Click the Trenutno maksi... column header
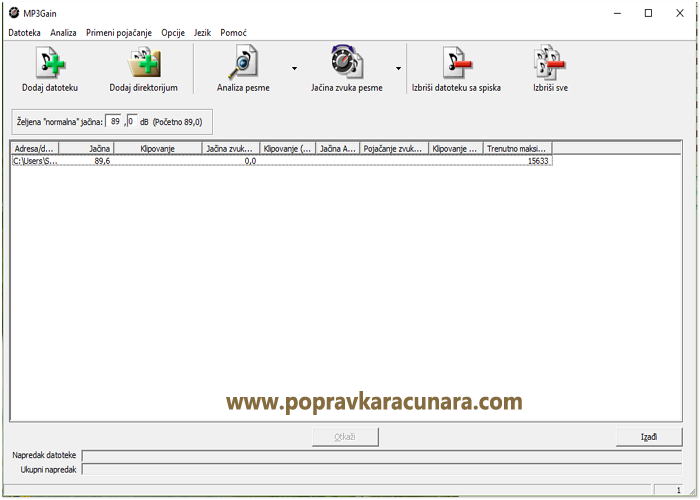The width and height of the screenshot is (700, 500). coord(518,149)
